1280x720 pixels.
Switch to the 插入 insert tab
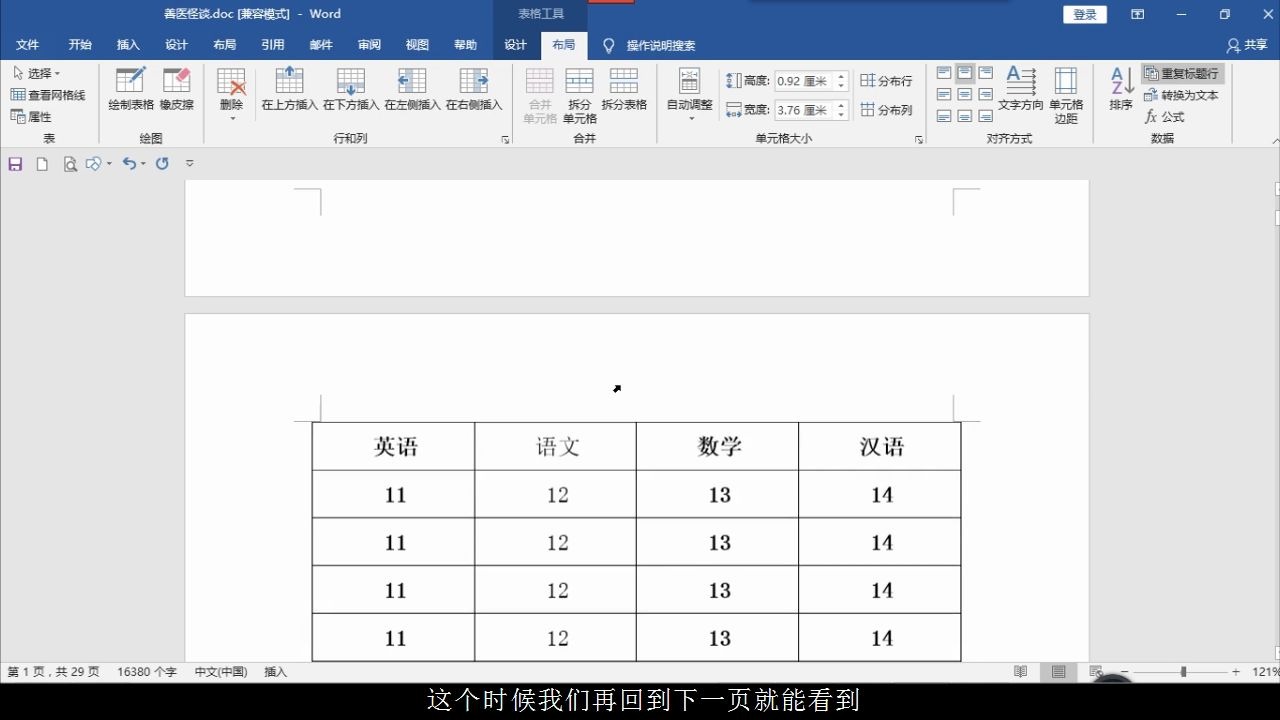[x=128, y=45]
